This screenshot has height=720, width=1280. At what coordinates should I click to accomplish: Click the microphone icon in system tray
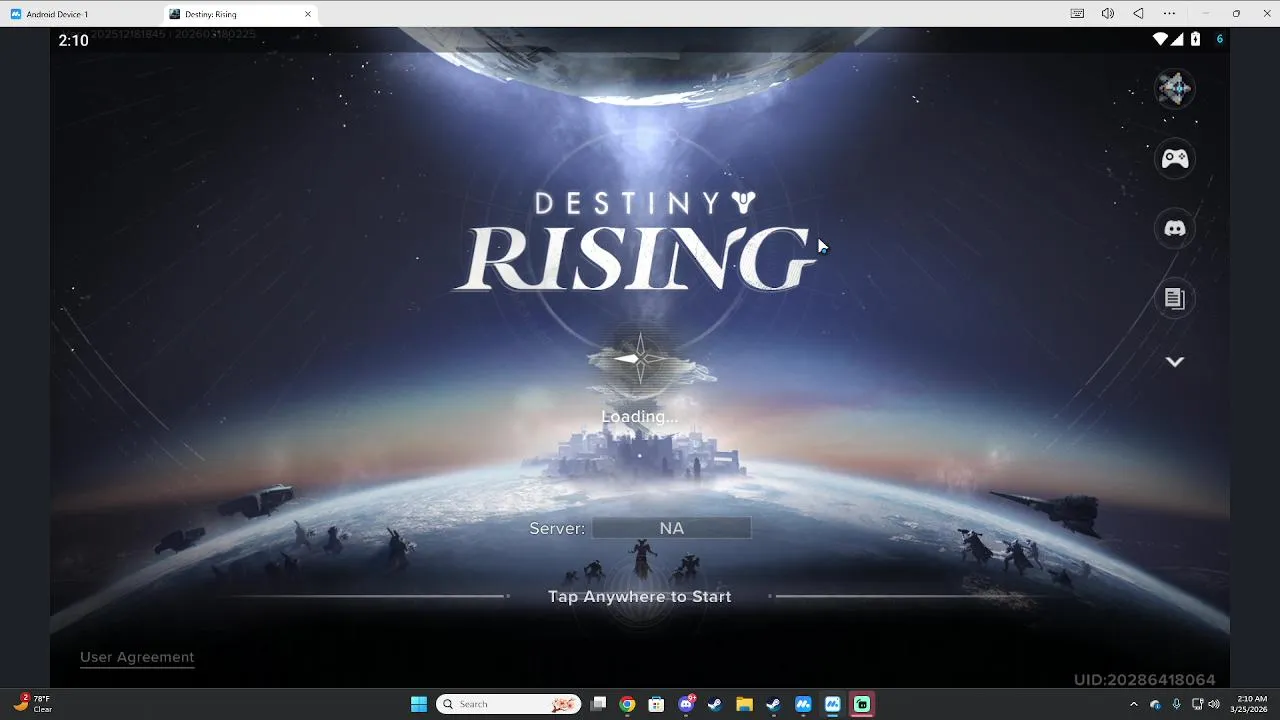(x=1176, y=704)
